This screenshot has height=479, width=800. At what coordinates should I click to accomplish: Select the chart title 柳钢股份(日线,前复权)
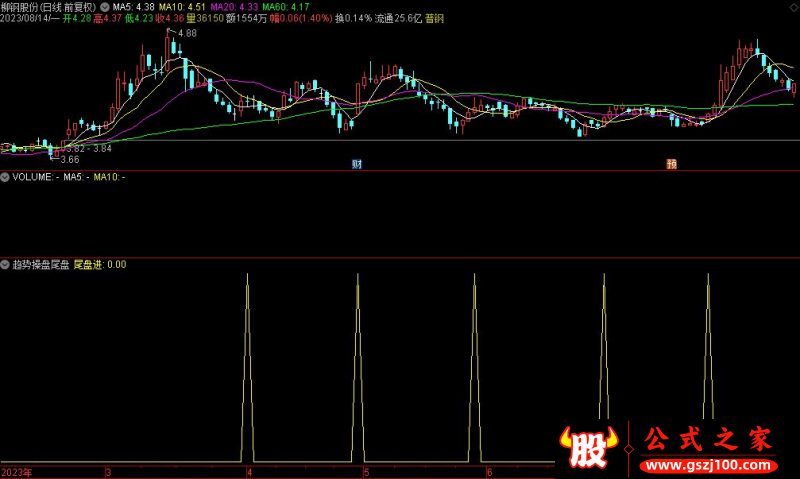(x=48, y=7)
